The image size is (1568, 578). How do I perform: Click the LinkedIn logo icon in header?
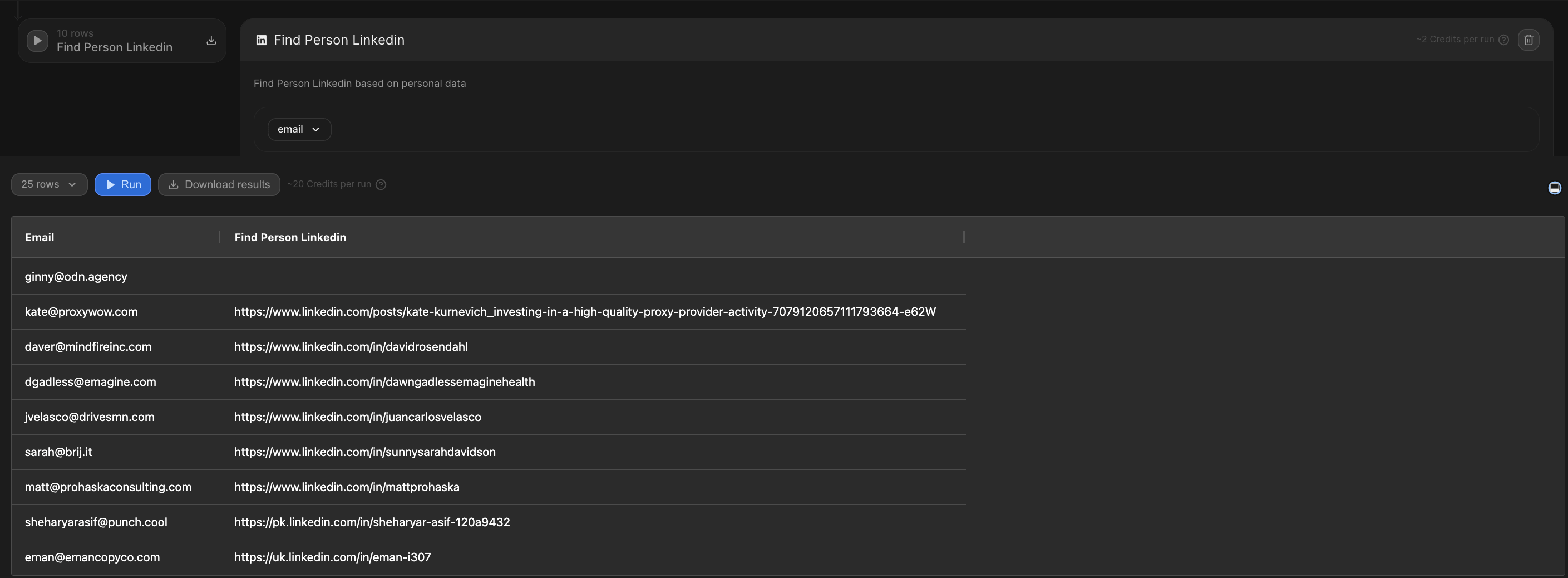click(x=261, y=40)
